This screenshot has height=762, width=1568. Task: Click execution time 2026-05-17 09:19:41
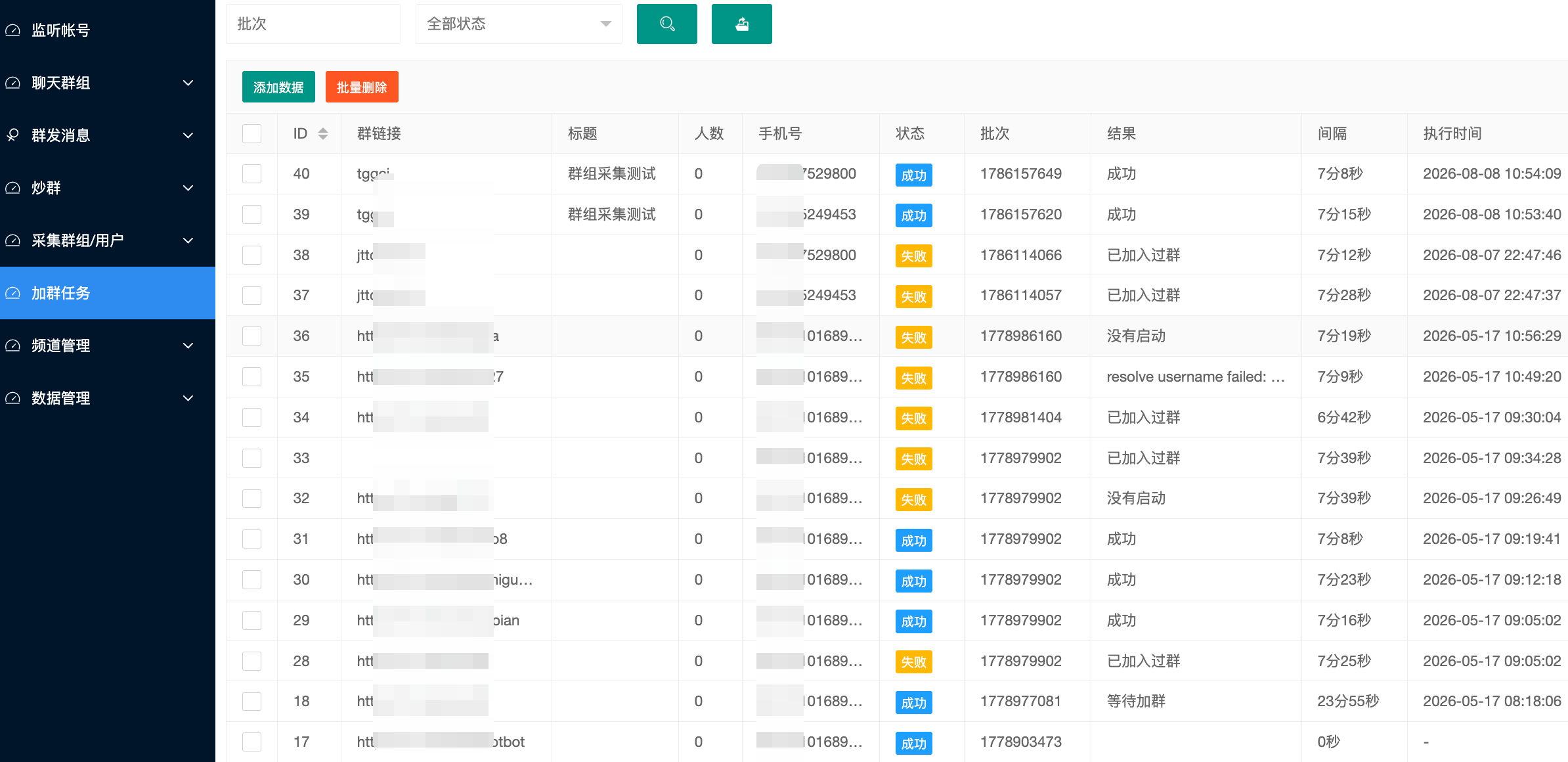[x=1492, y=539]
